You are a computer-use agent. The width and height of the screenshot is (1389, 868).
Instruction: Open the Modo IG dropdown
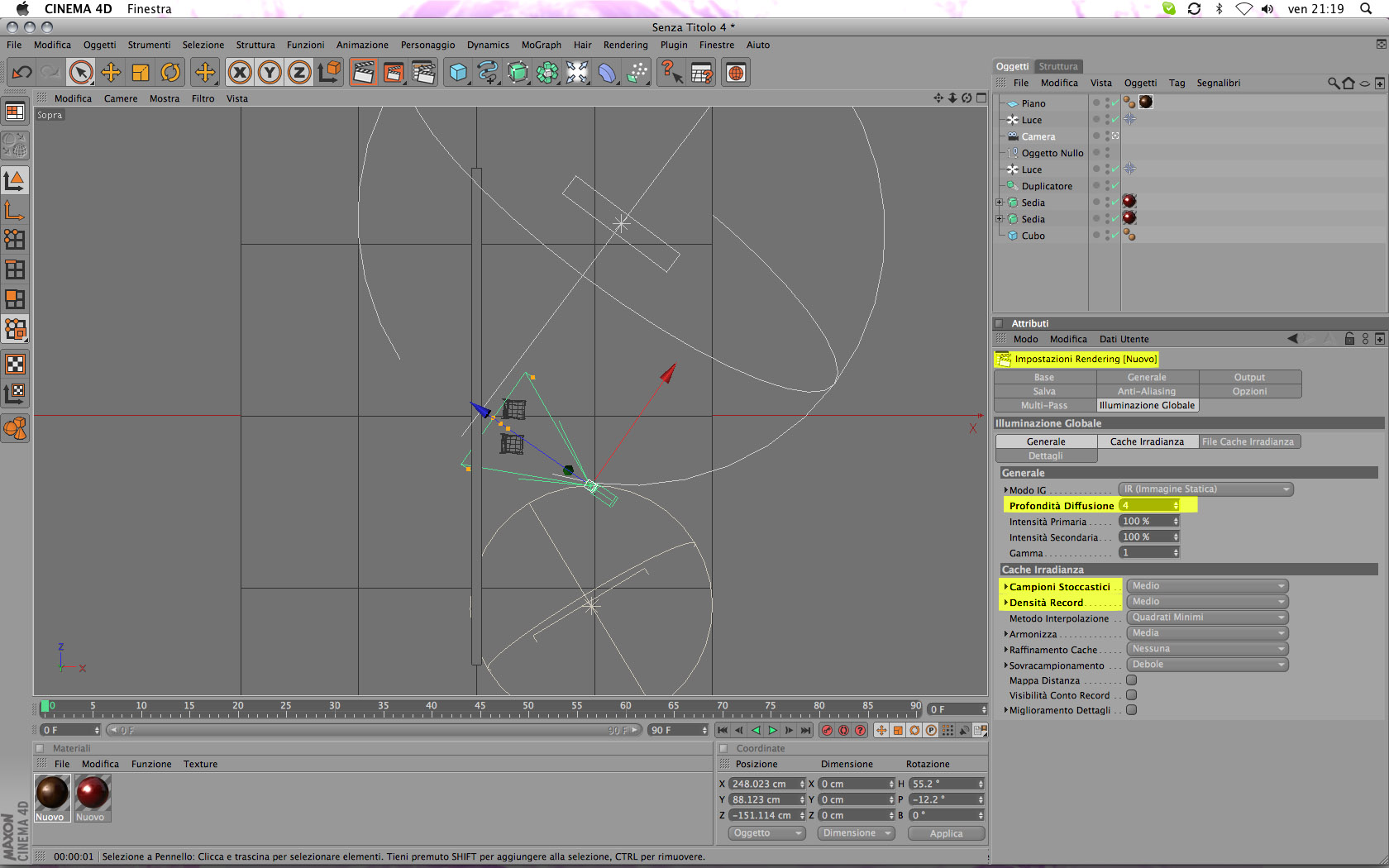coord(1205,489)
